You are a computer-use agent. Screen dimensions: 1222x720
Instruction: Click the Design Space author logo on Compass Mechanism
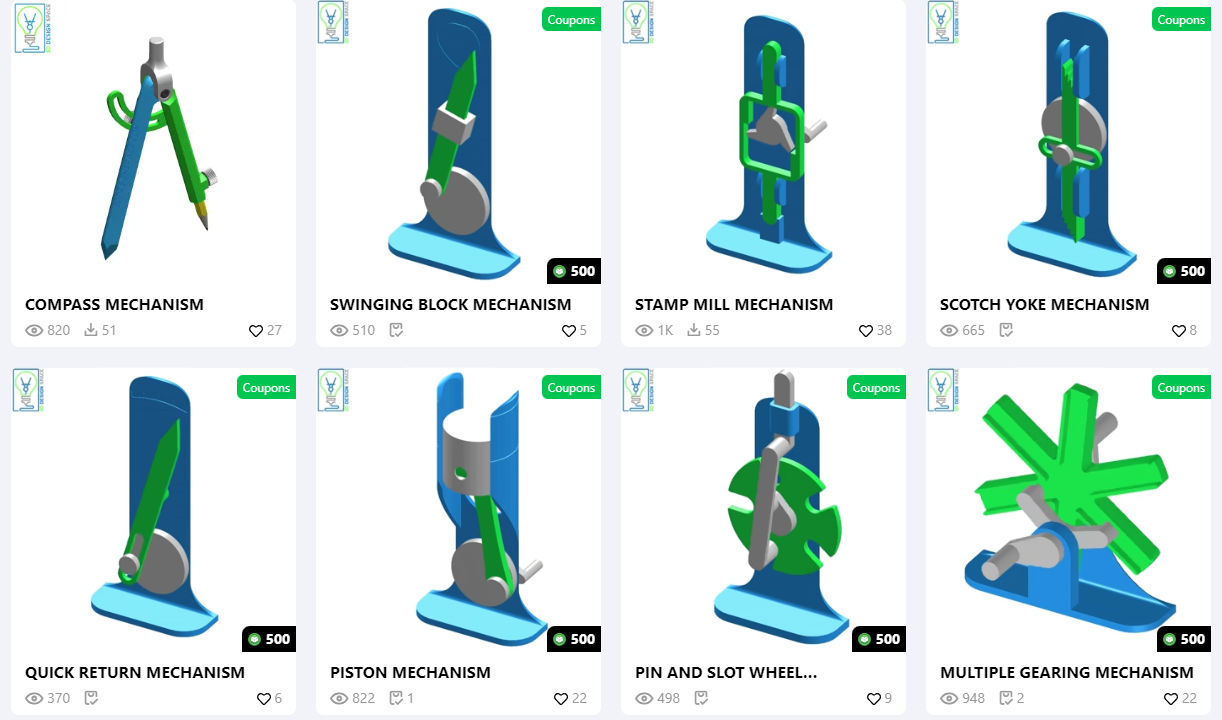pyautogui.click(x=33, y=28)
